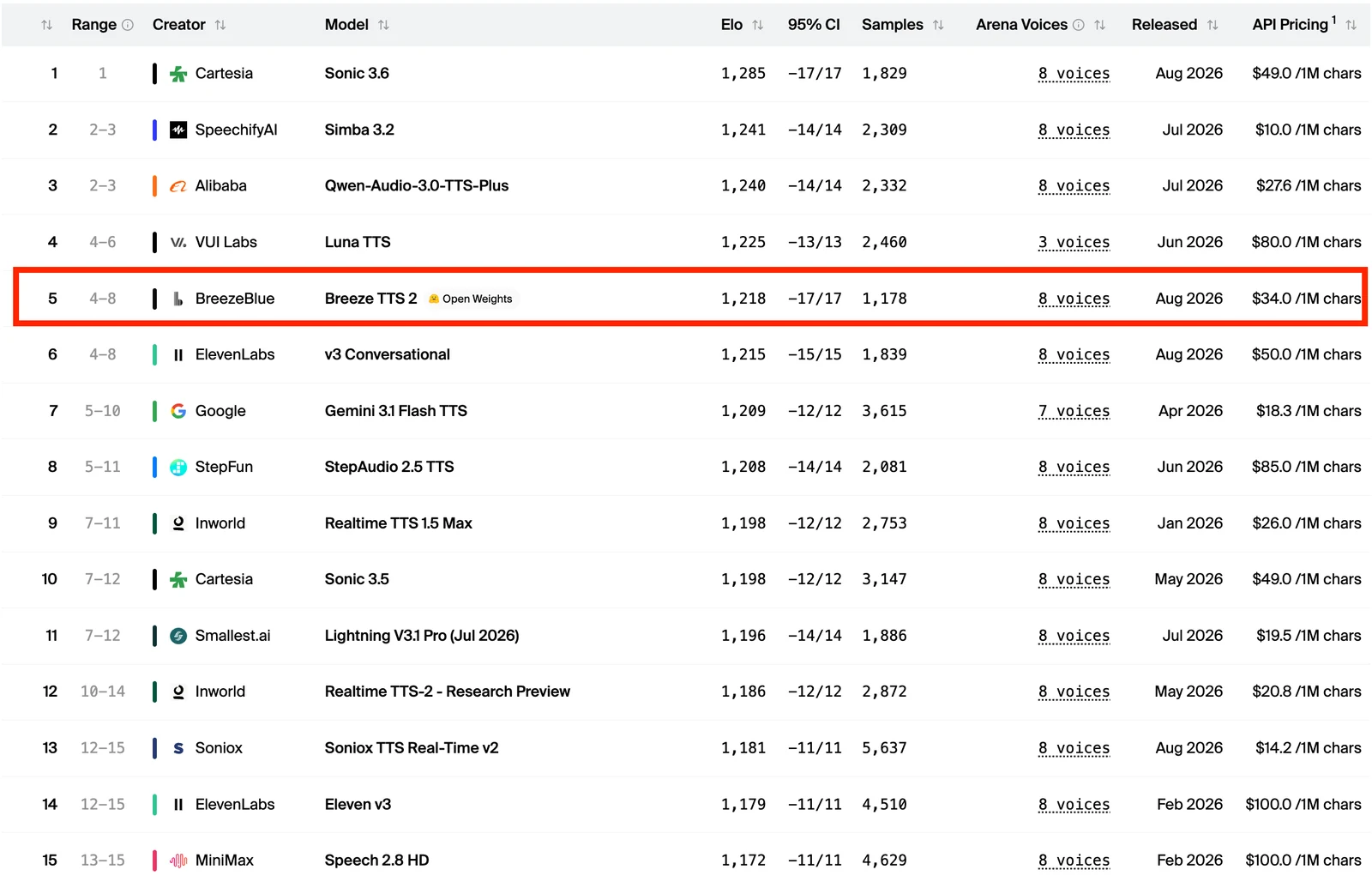Viewport: 1372px width, 888px height.
Task: Select the Gemini 3.1 Flash TTS model name
Action: pyautogui.click(x=396, y=411)
